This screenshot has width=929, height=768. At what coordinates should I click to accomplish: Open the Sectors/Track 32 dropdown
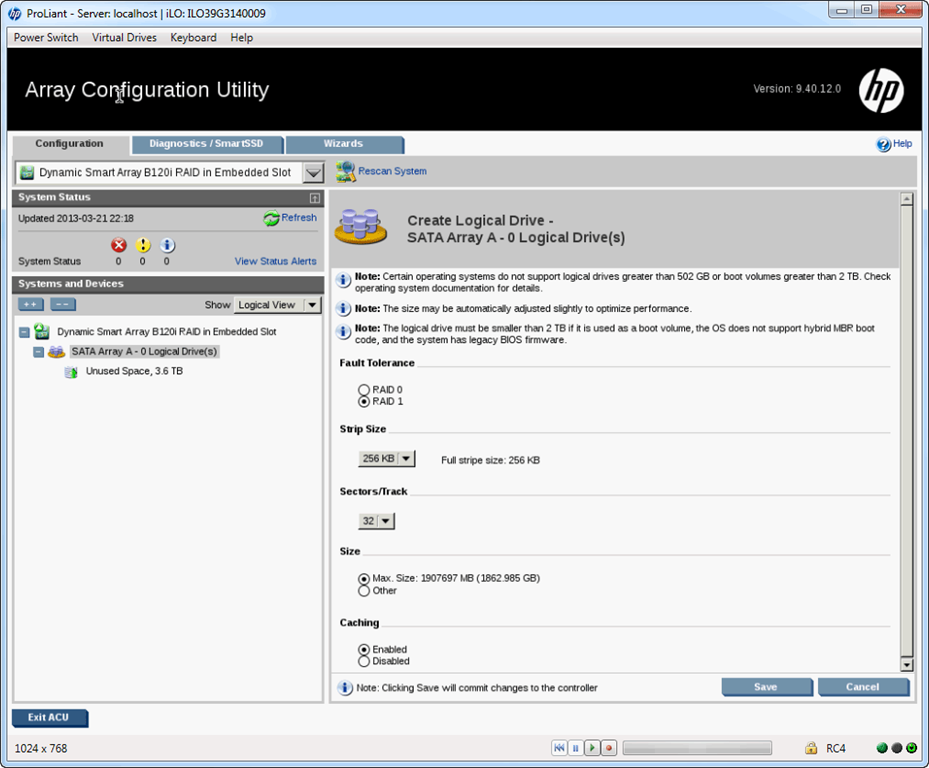pos(376,521)
